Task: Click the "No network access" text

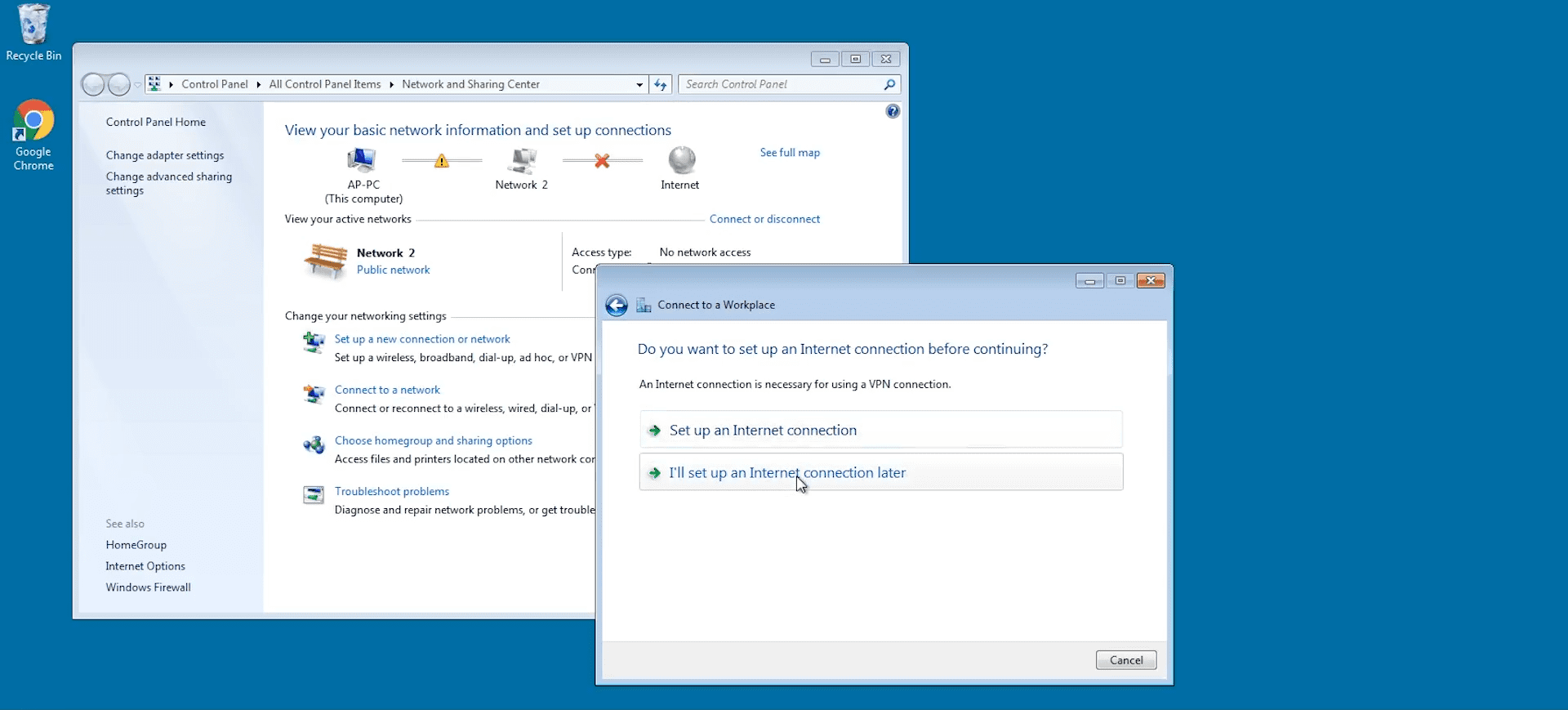Action: point(705,252)
